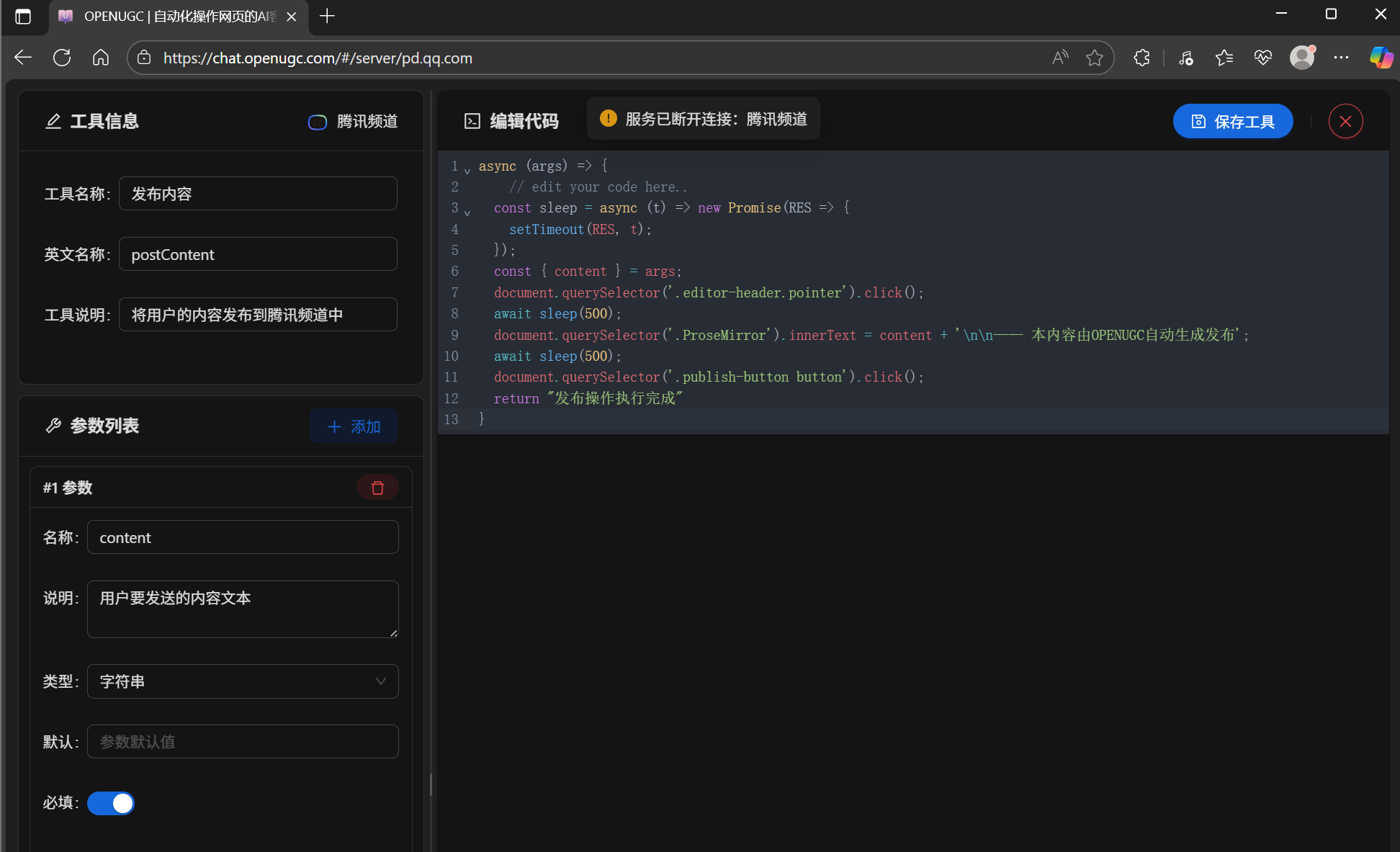Open browser settings and more menu
Screen dimensions: 1400x852
(1341, 58)
